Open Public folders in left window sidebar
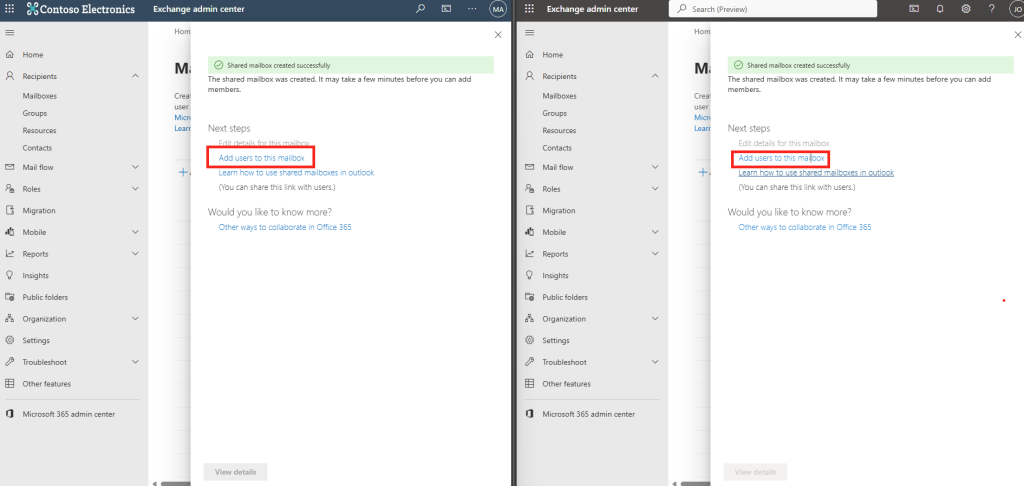The height and width of the screenshot is (486, 1024). tap(45, 297)
